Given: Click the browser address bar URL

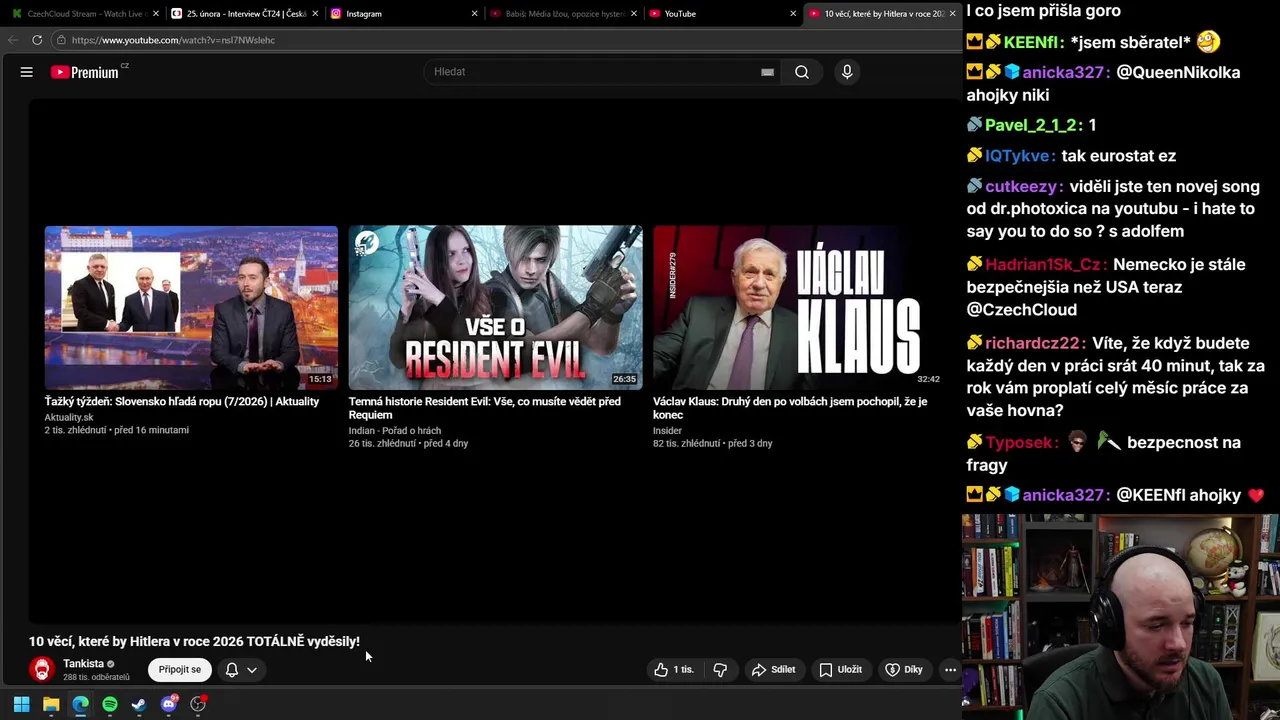Looking at the screenshot, I should 173,40.
